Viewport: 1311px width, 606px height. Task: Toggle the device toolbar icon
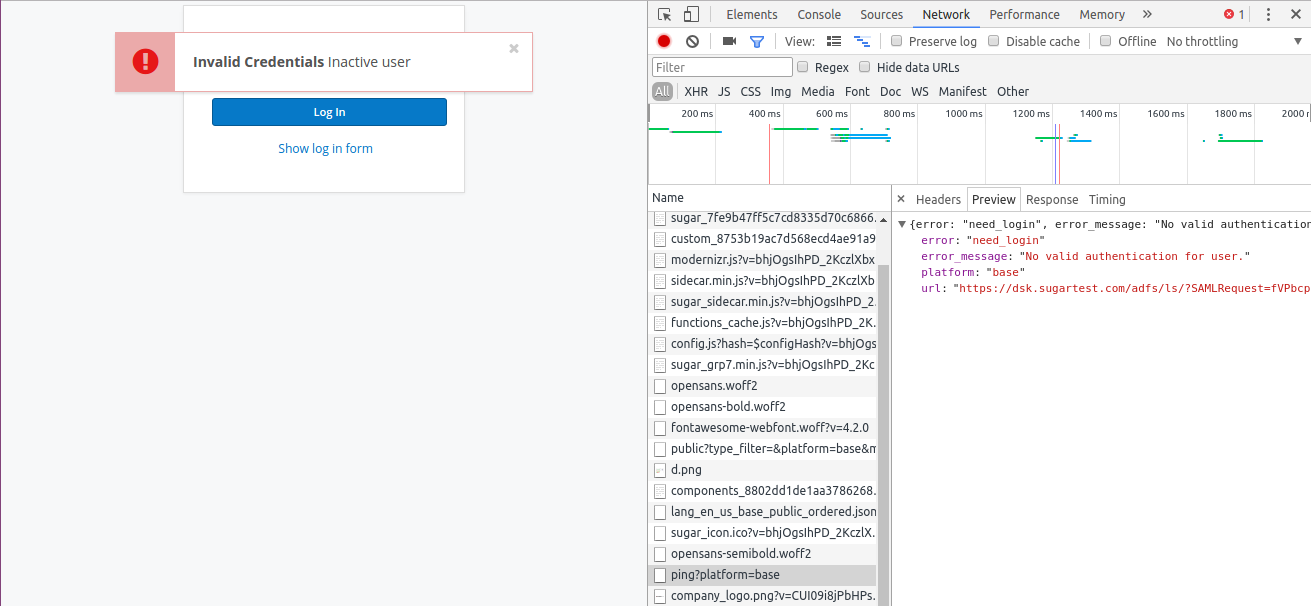coord(691,14)
